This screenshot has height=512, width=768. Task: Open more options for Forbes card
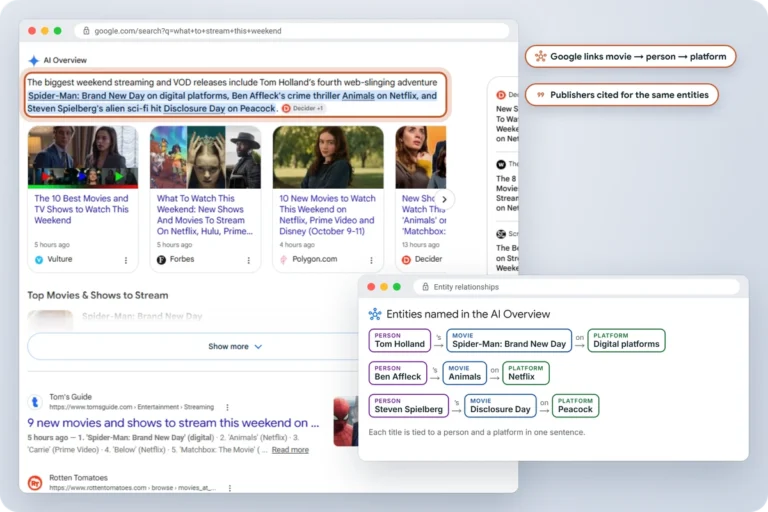[x=248, y=260]
